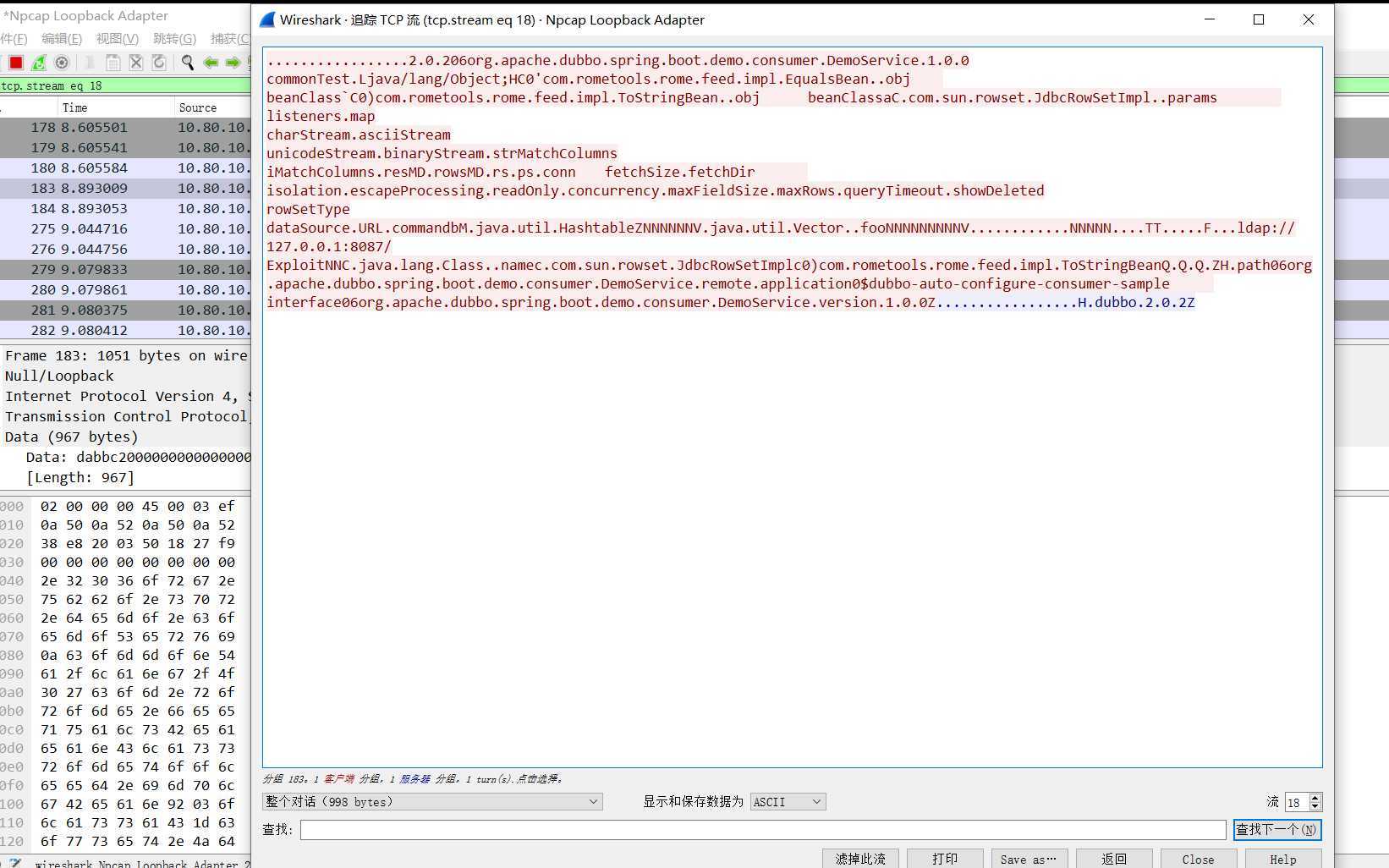Click the 查找下一个(N) button
The width and height of the screenshot is (1389, 868).
1276,830
